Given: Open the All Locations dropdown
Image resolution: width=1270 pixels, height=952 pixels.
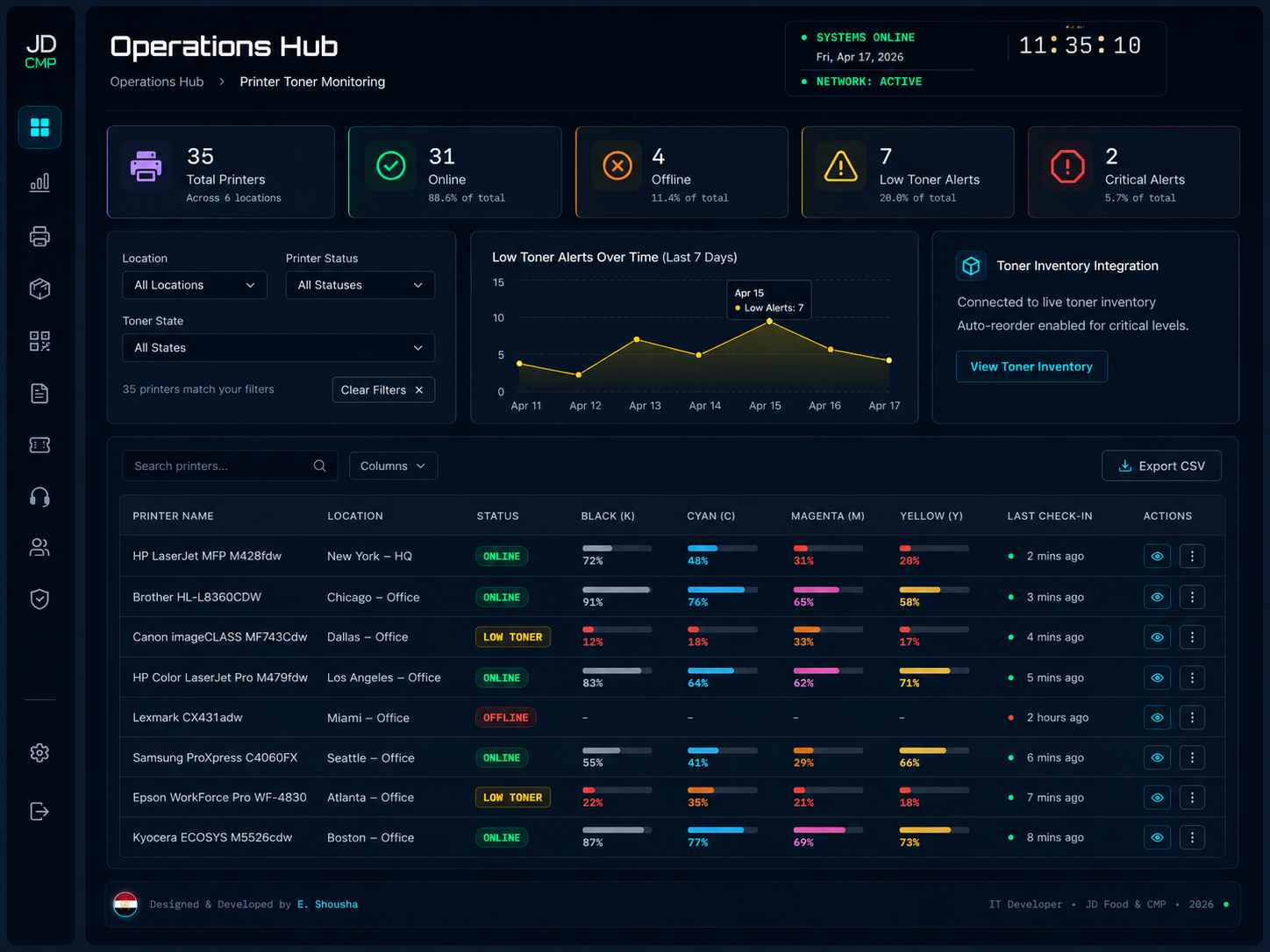Looking at the screenshot, I should point(195,285).
